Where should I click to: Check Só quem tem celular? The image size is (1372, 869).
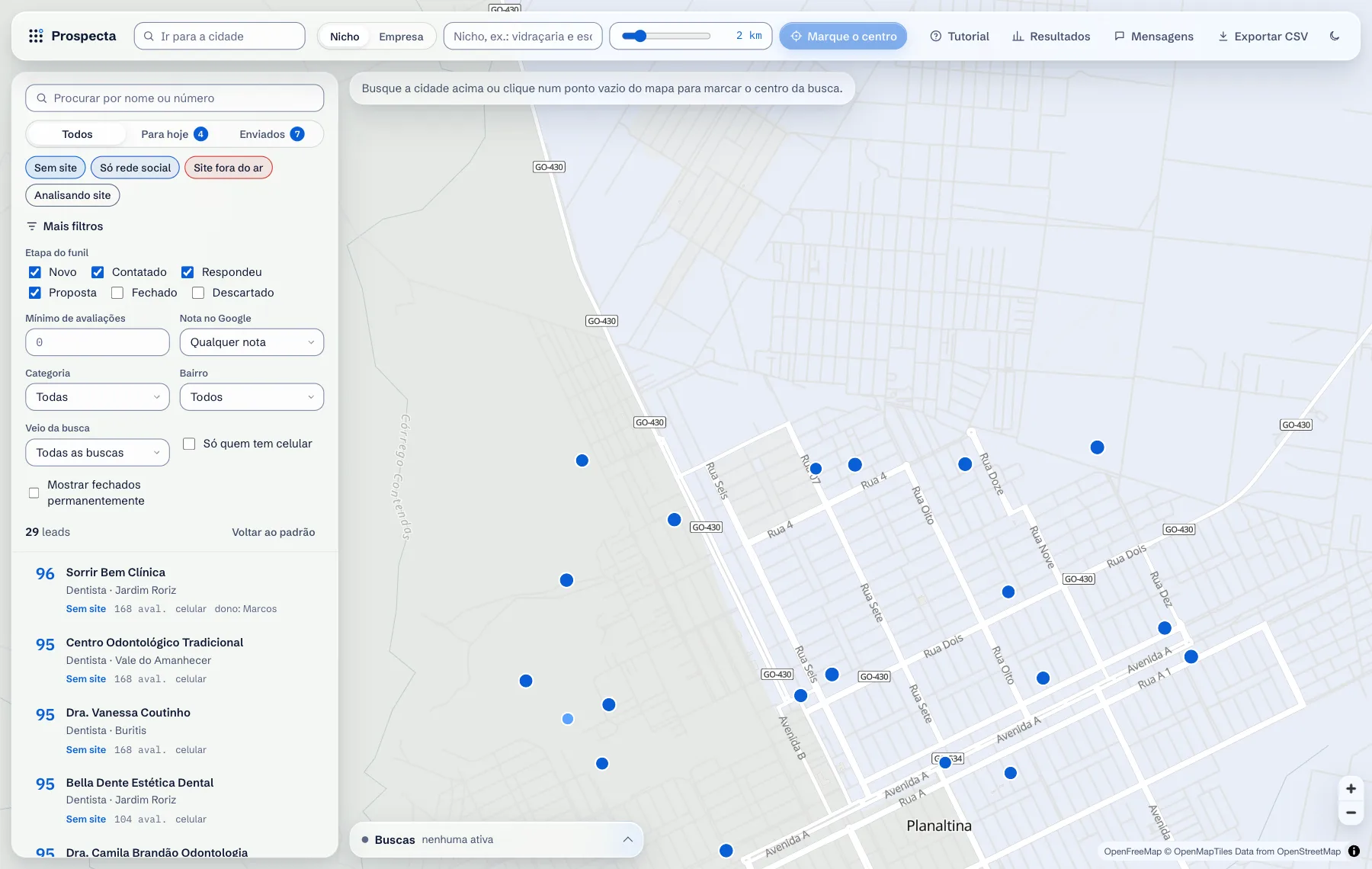coord(189,444)
